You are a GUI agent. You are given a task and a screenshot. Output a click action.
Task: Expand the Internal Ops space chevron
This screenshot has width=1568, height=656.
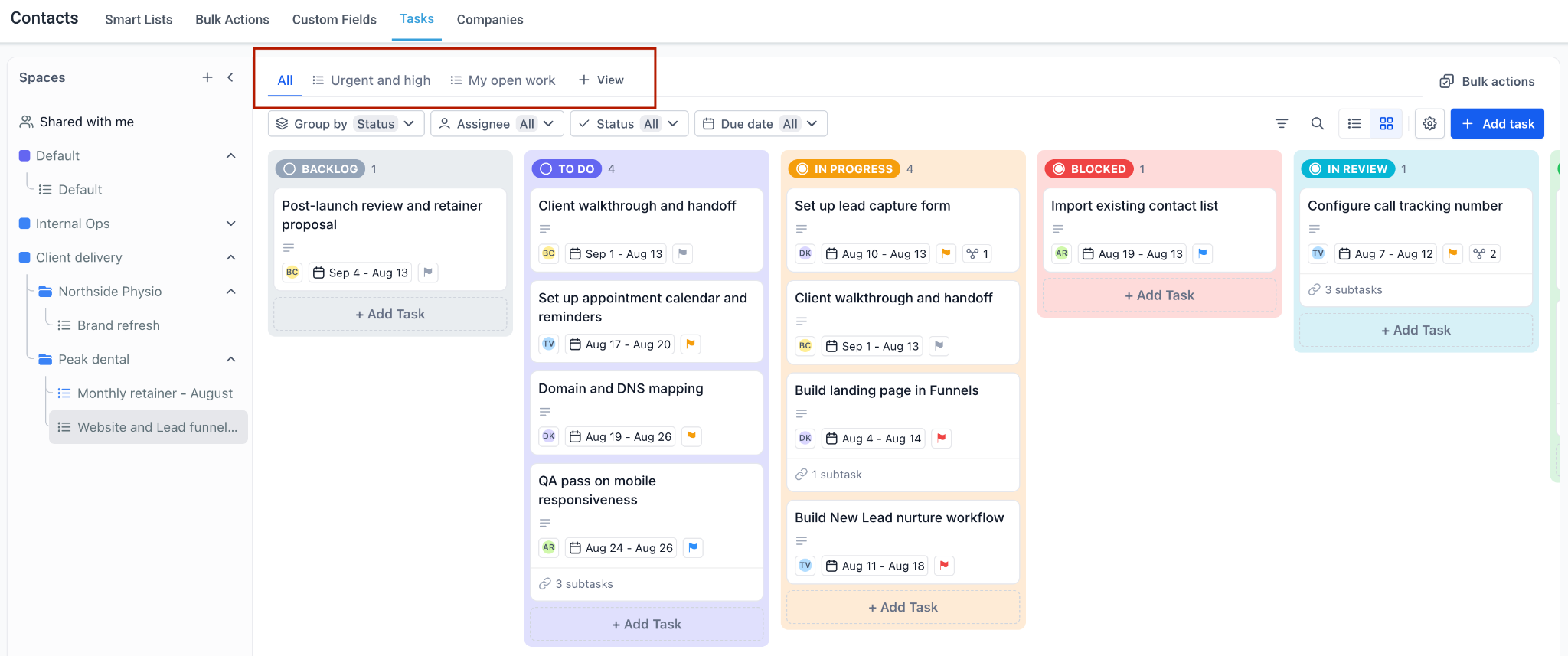[230, 224]
